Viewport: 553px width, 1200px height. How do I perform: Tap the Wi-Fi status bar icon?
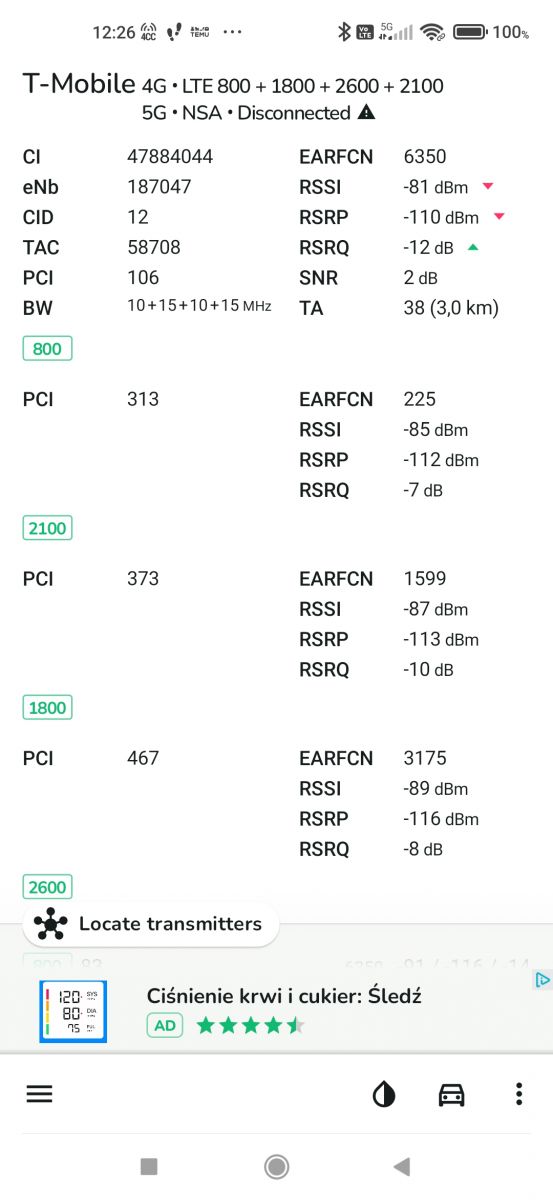tap(432, 32)
